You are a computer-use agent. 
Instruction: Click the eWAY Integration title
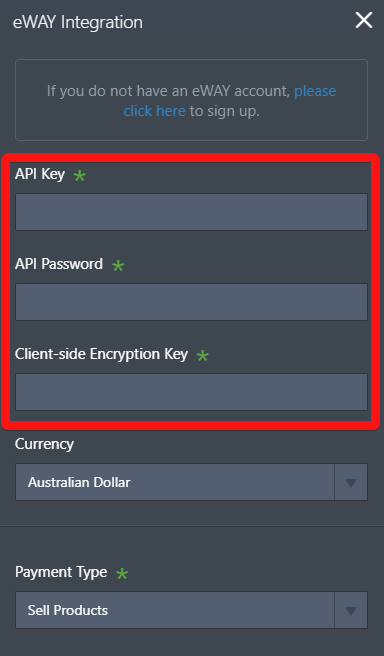coord(78,22)
